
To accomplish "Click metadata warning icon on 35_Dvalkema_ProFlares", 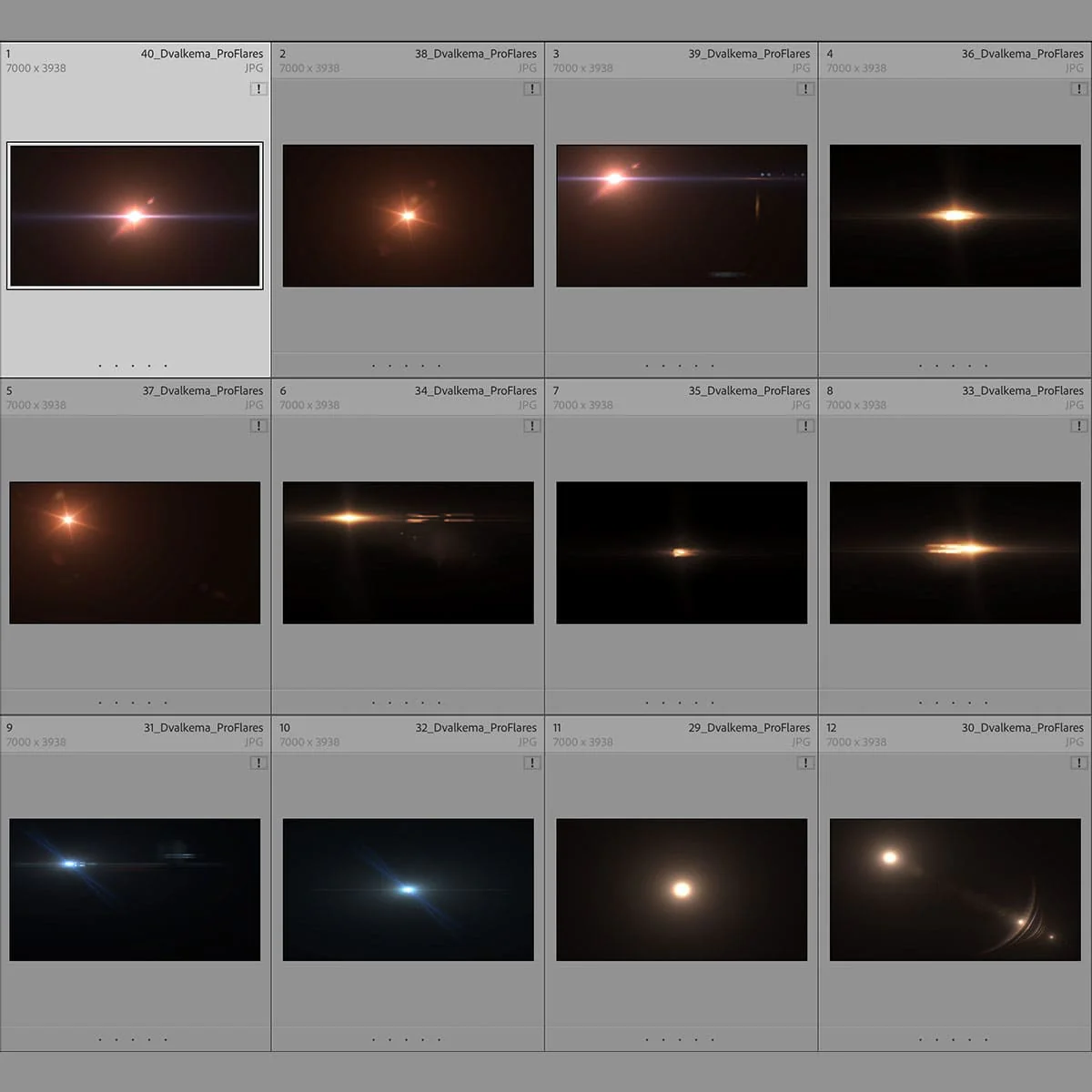I will coord(805,425).
